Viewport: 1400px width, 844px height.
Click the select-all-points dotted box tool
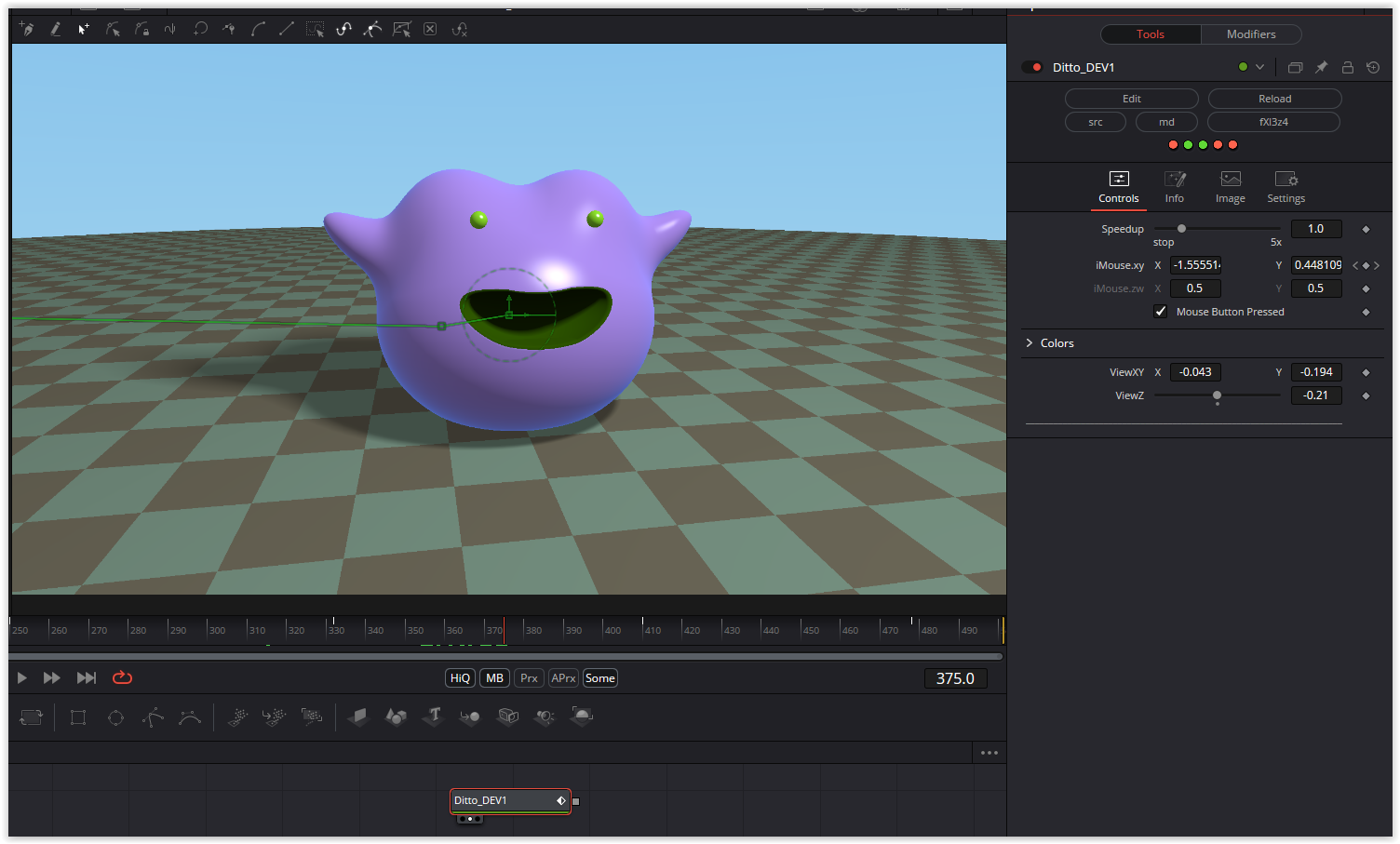coord(316,30)
